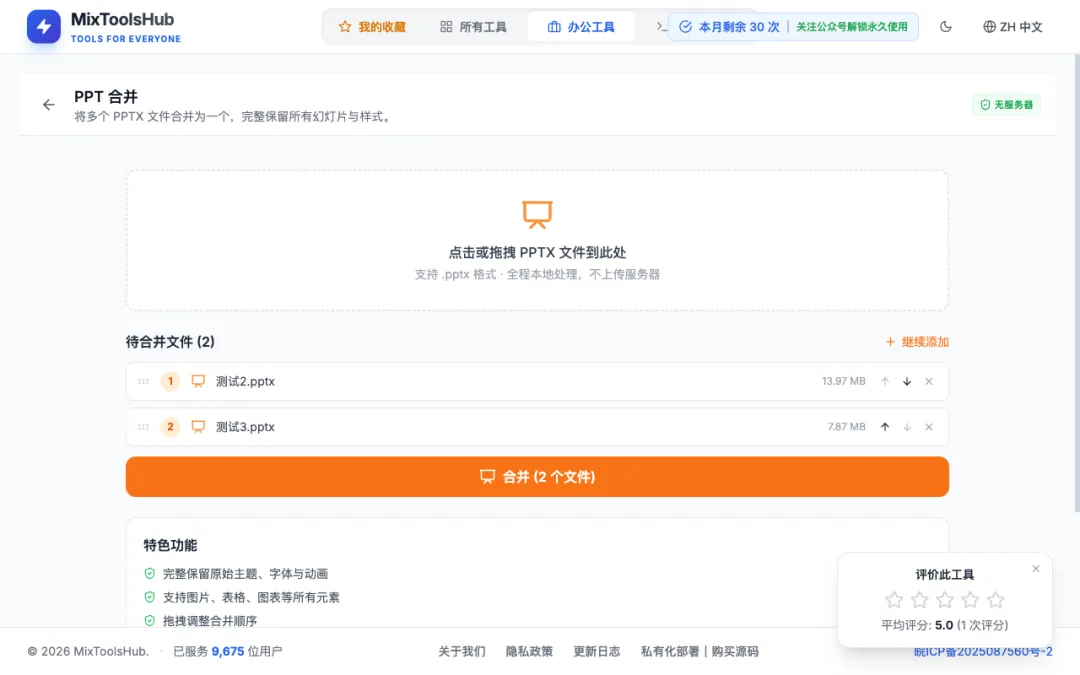Click the MixToolsHub lightning logo icon
Viewport: 1080px width, 675px height.
pos(44,27)
